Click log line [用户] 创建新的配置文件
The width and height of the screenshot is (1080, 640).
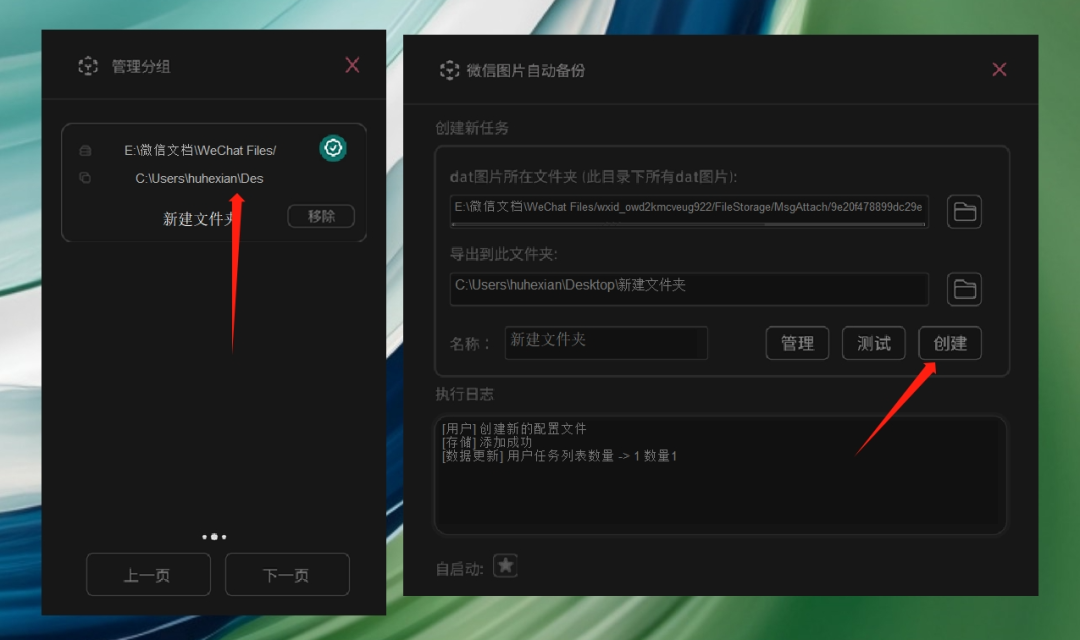(x=514, y=429)
